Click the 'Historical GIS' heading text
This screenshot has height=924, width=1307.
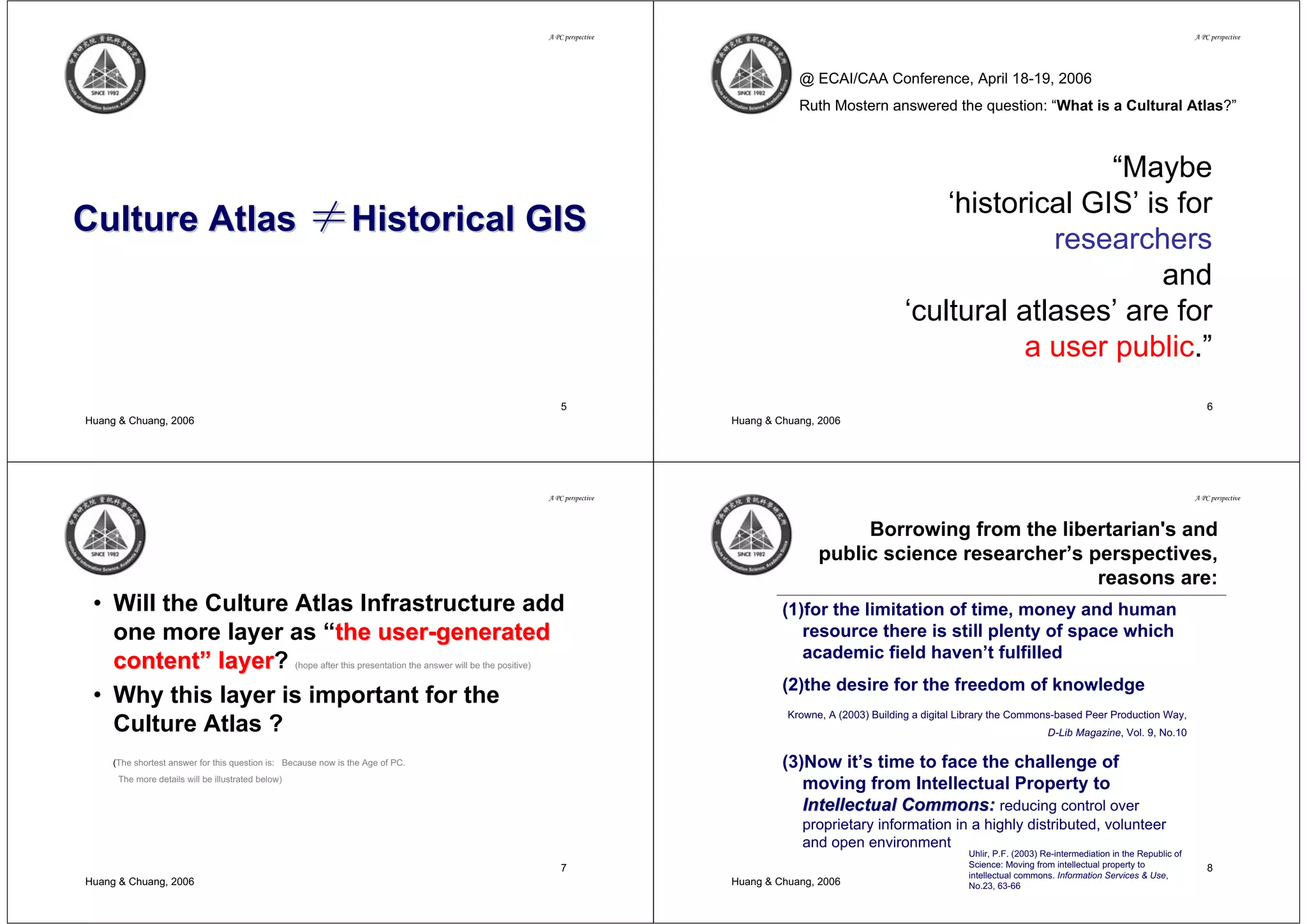click(468, 219)
